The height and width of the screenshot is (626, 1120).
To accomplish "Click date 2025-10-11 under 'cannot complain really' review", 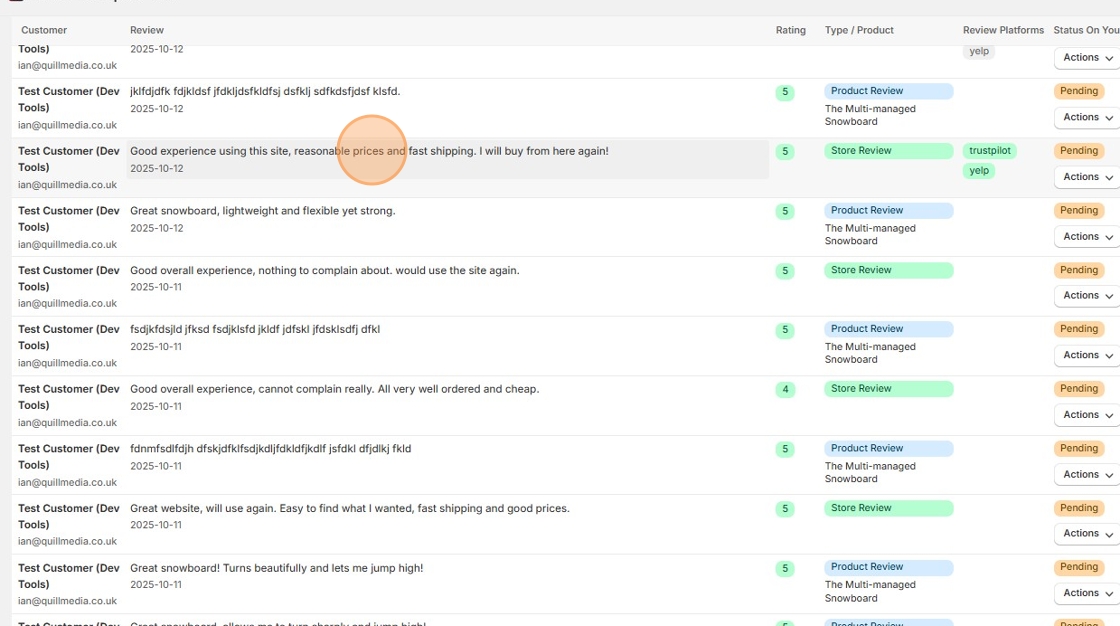I will point(156,407).
